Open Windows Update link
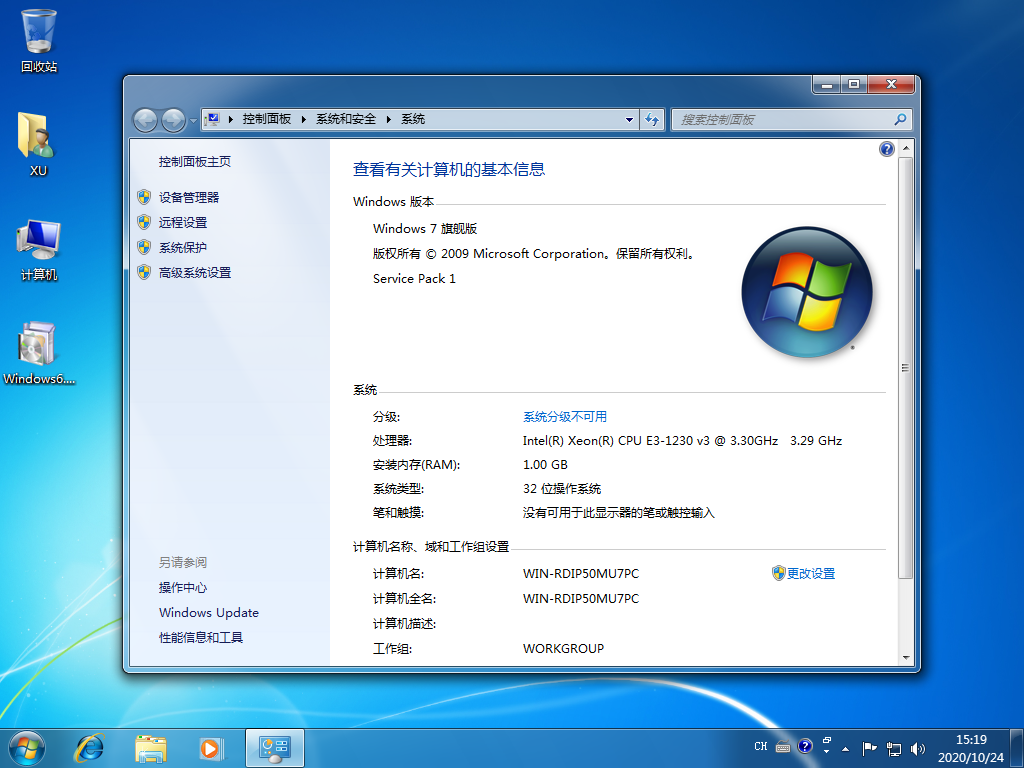The image size is (1024, 768). pos(209,613)
